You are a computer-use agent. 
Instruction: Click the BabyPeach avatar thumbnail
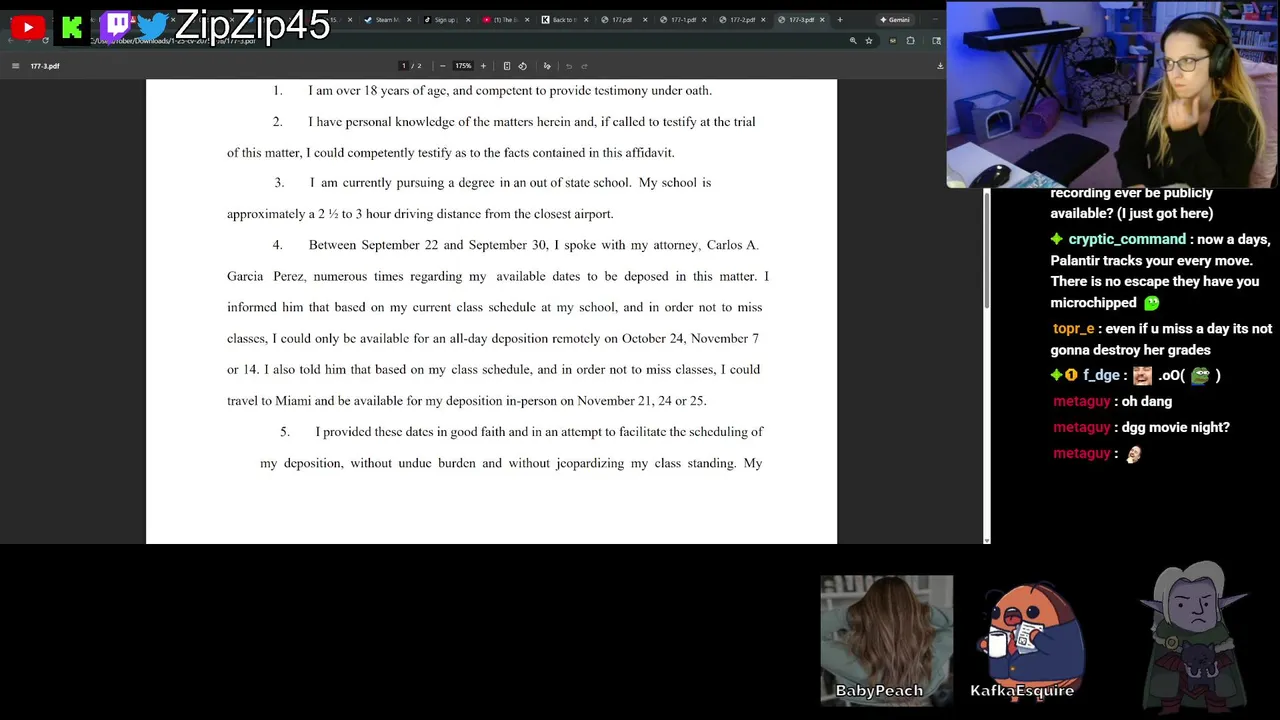point(887,640)
